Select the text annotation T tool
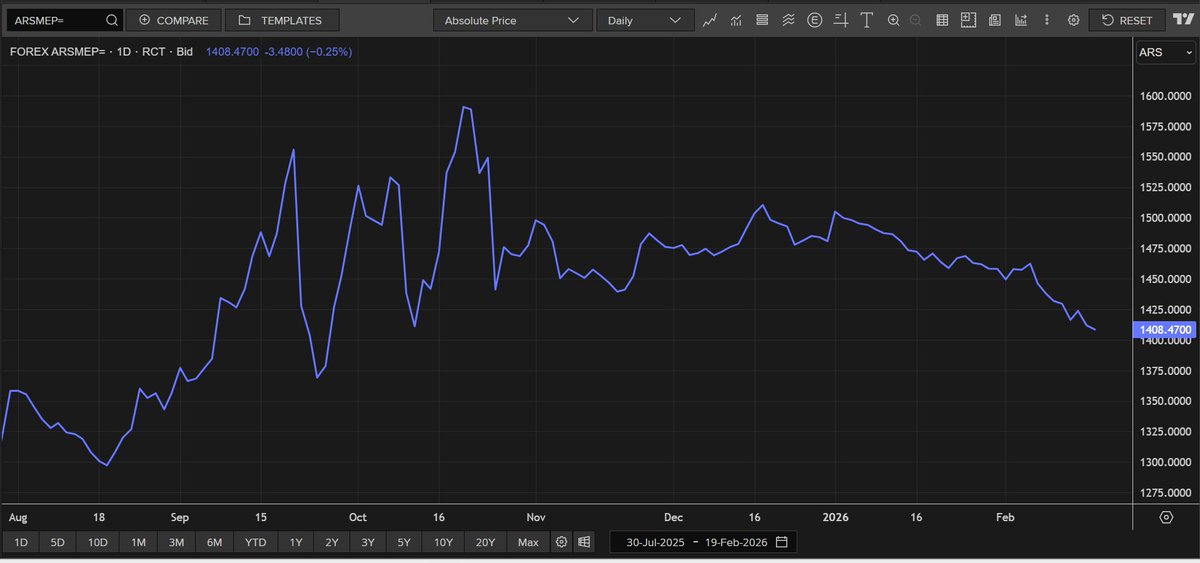Image resolution: width=1200 pixels, height=563 pixels. point(866,20)
